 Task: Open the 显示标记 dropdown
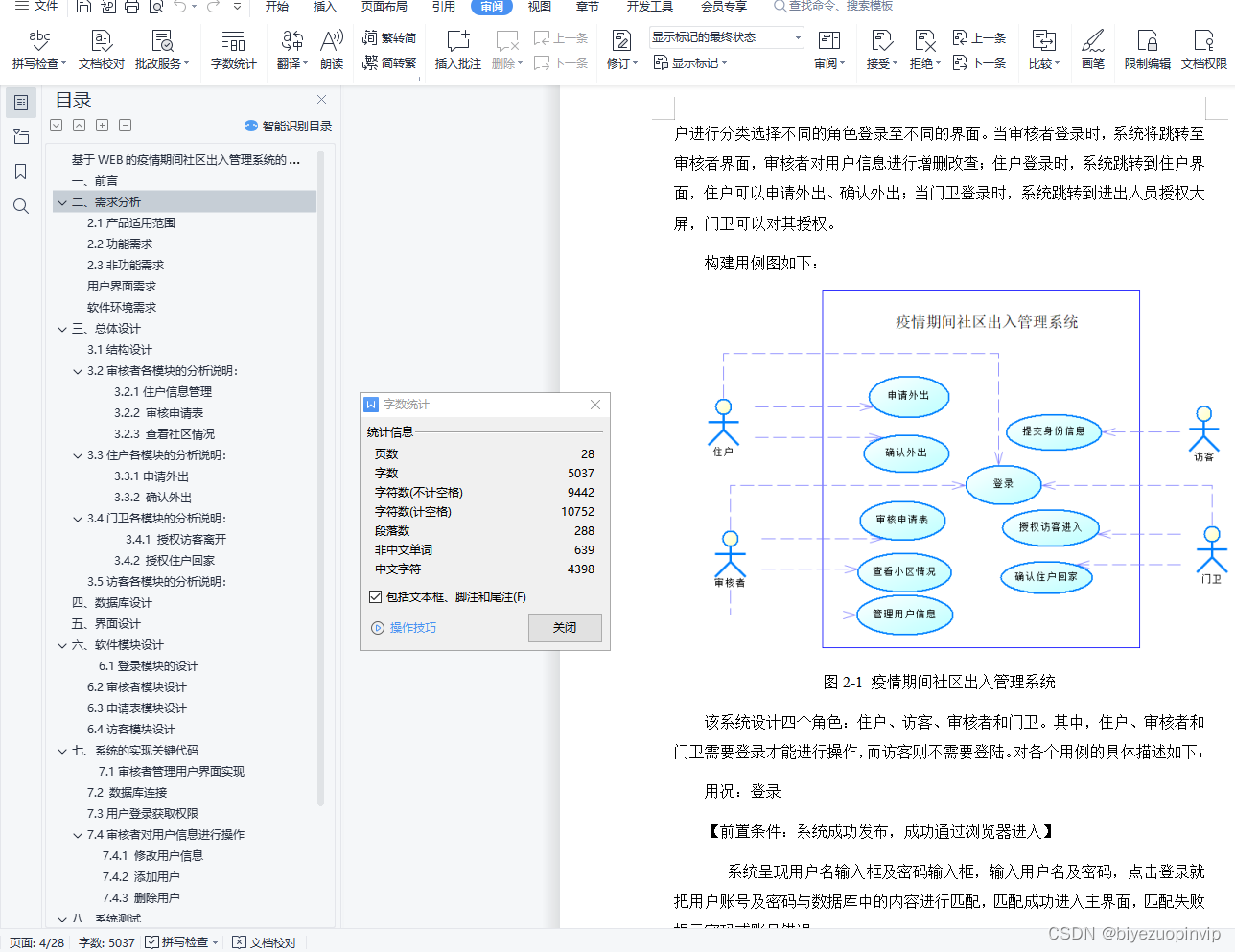[x=690, y=62]
